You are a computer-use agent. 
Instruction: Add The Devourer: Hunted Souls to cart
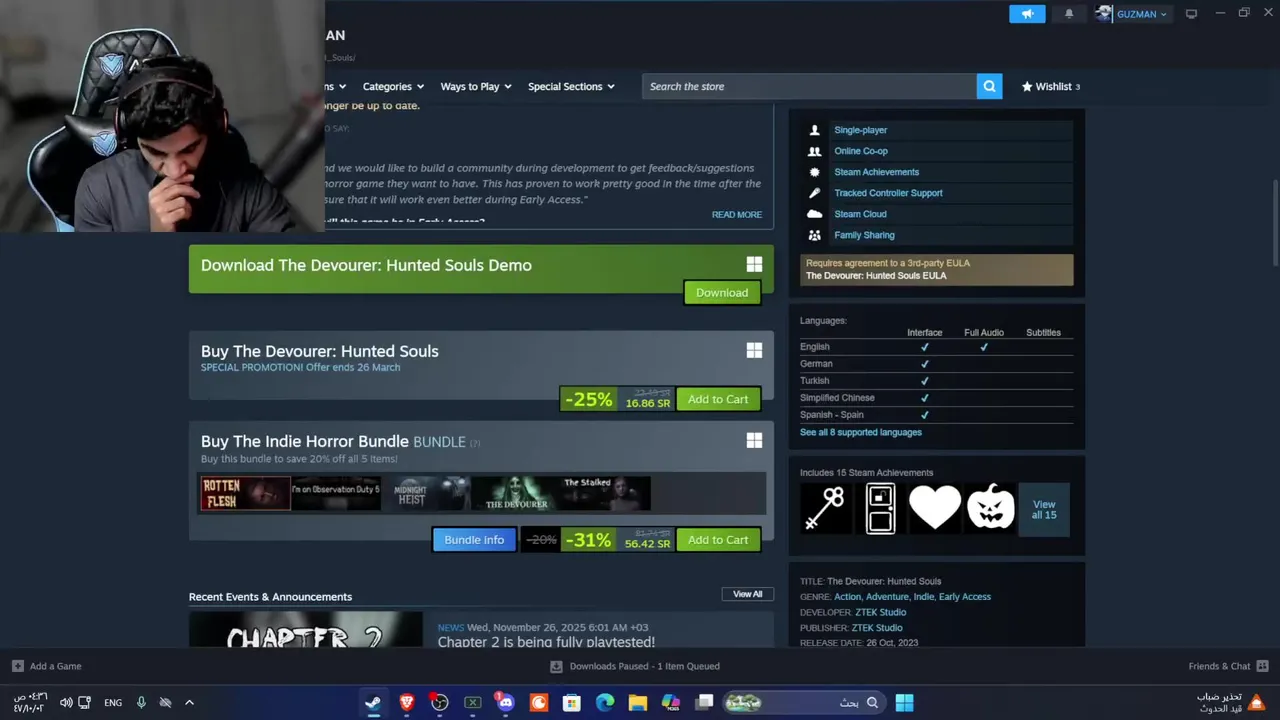coord(718,399)
